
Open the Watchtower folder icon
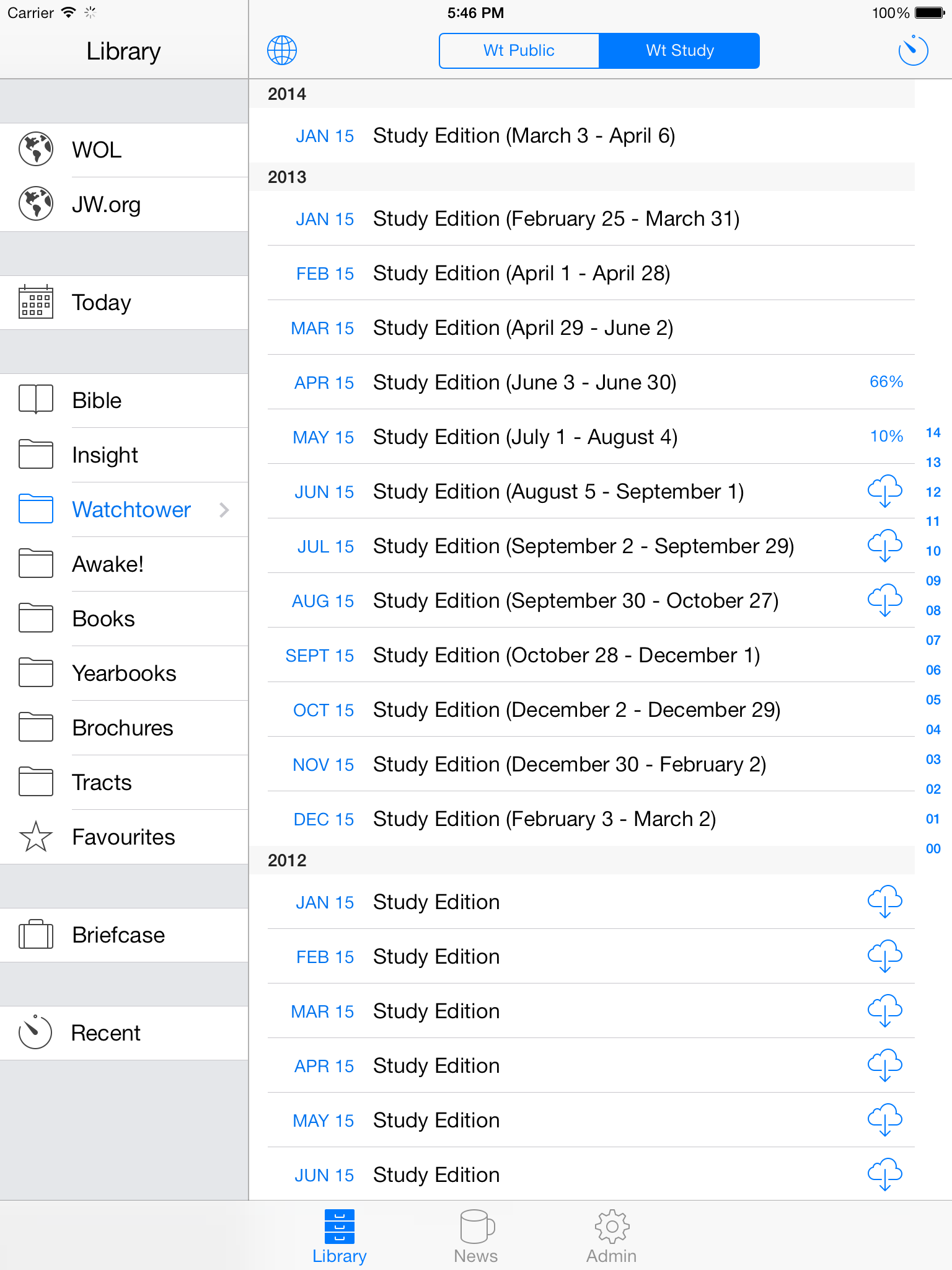click(36, 509)
